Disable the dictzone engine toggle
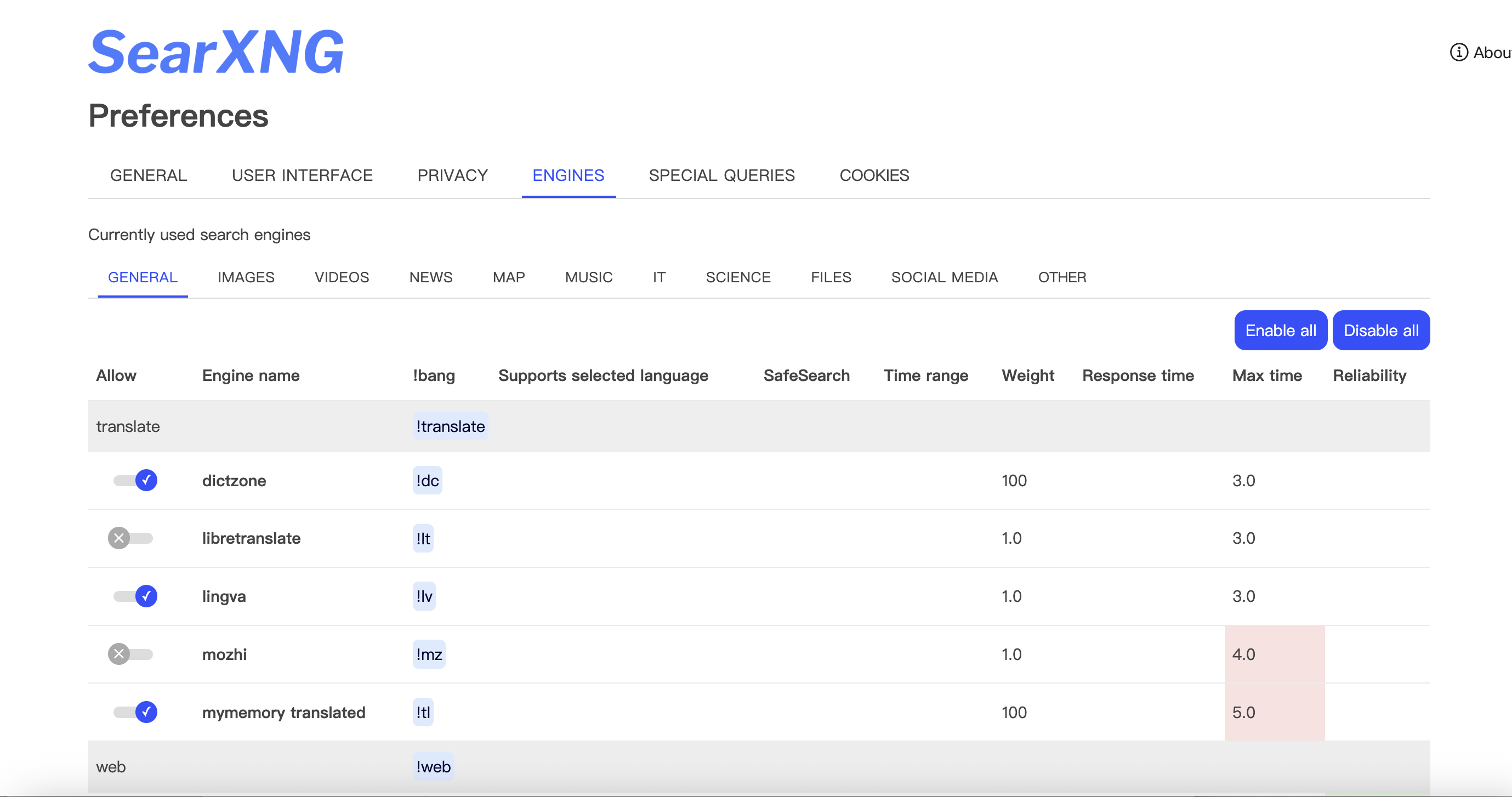The width and height of the screenshot is (1512, 797). point(135,480)
